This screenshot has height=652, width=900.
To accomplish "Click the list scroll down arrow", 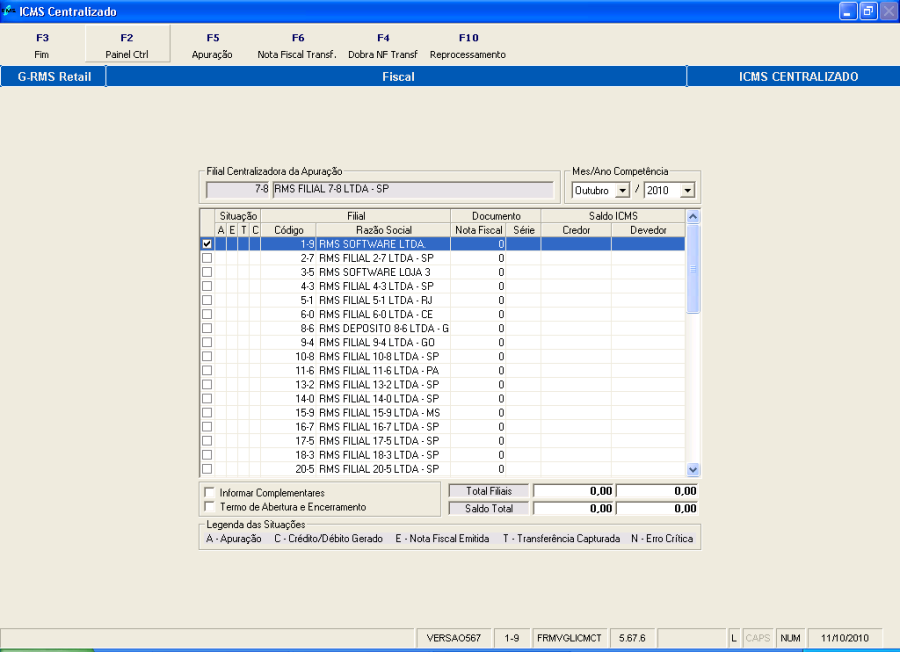I will click(693, 469).
